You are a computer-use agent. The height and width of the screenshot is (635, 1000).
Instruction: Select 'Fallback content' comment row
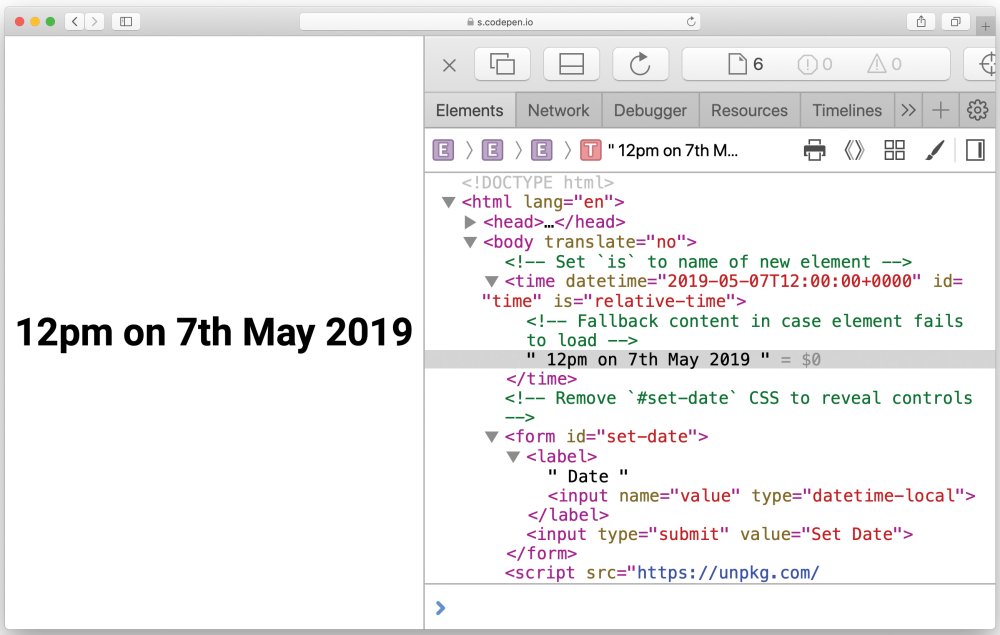pyautogui.click(x=745, y=330)
